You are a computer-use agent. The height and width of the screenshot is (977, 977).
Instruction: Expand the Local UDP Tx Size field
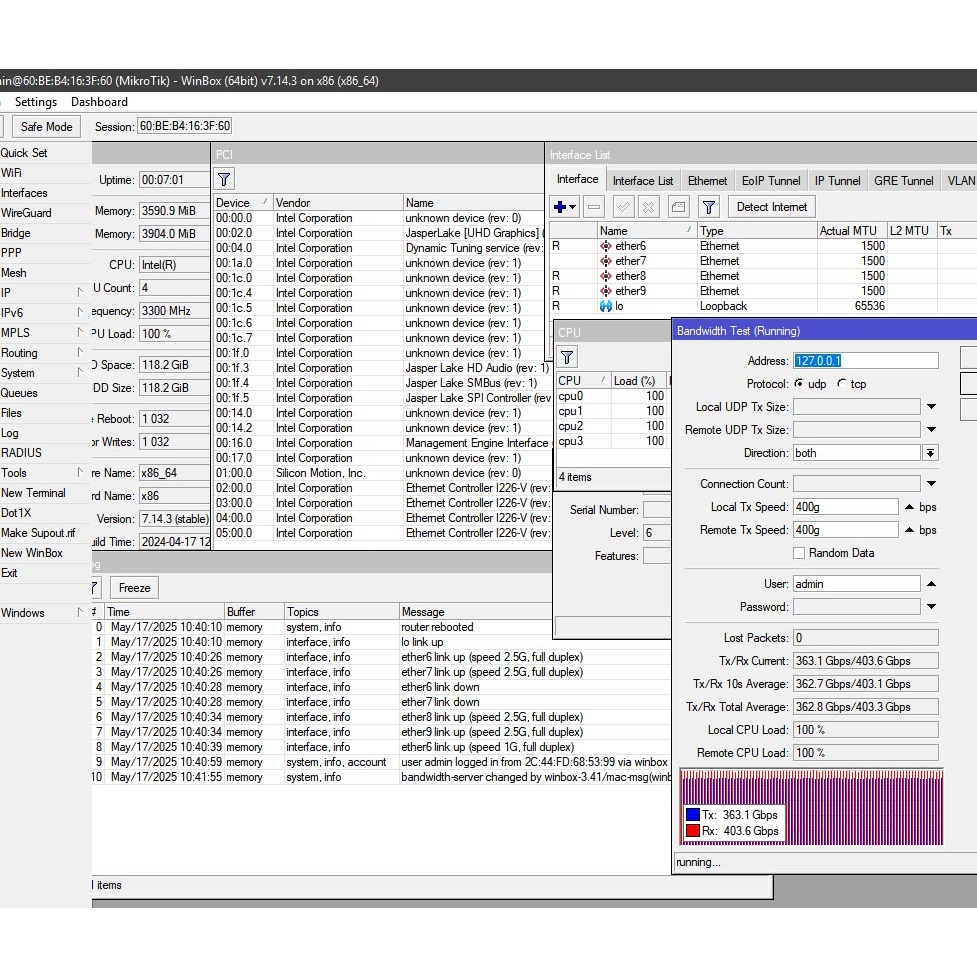(x=931, y=407)
